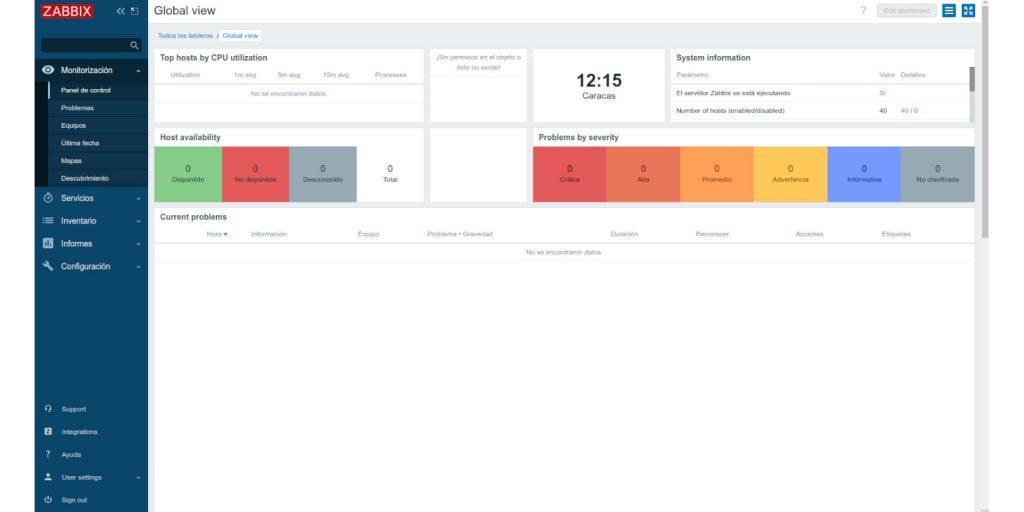Click the Processes column header
1024x512 pixels.
click(x=391, y=75)
